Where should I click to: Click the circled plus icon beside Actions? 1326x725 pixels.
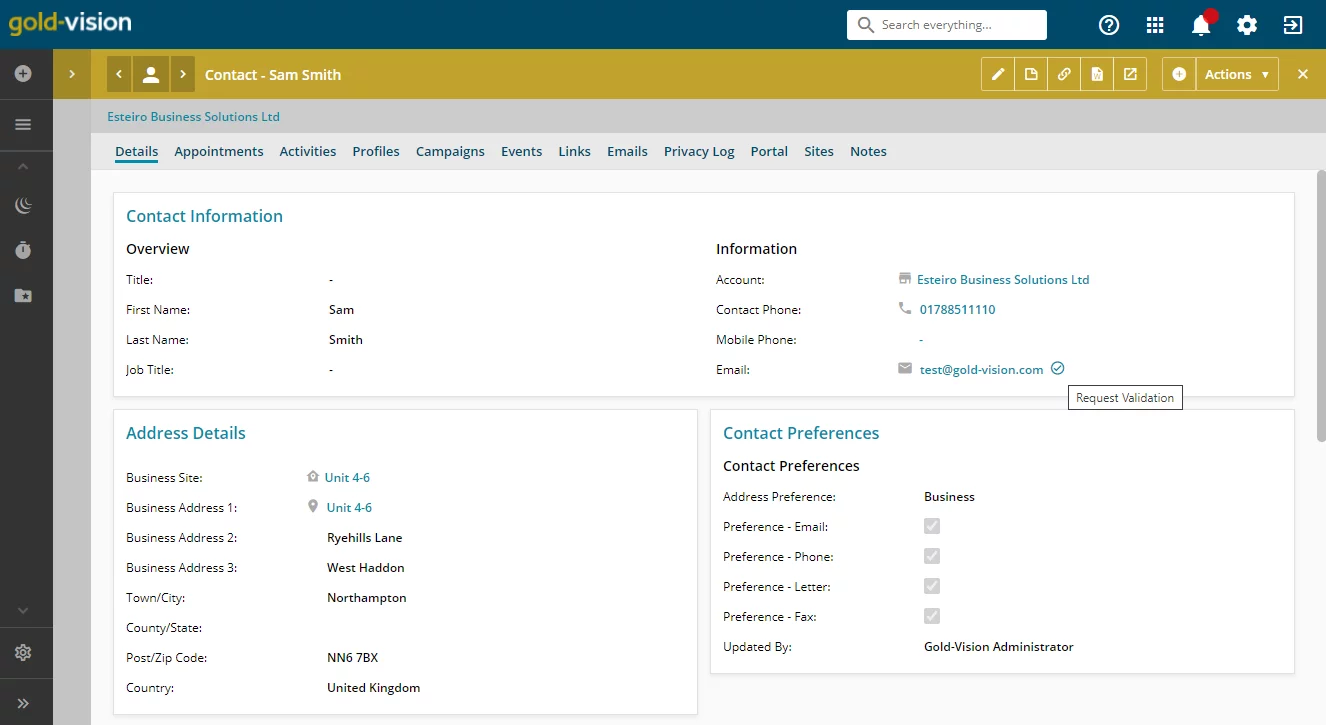coord(1179,74)
